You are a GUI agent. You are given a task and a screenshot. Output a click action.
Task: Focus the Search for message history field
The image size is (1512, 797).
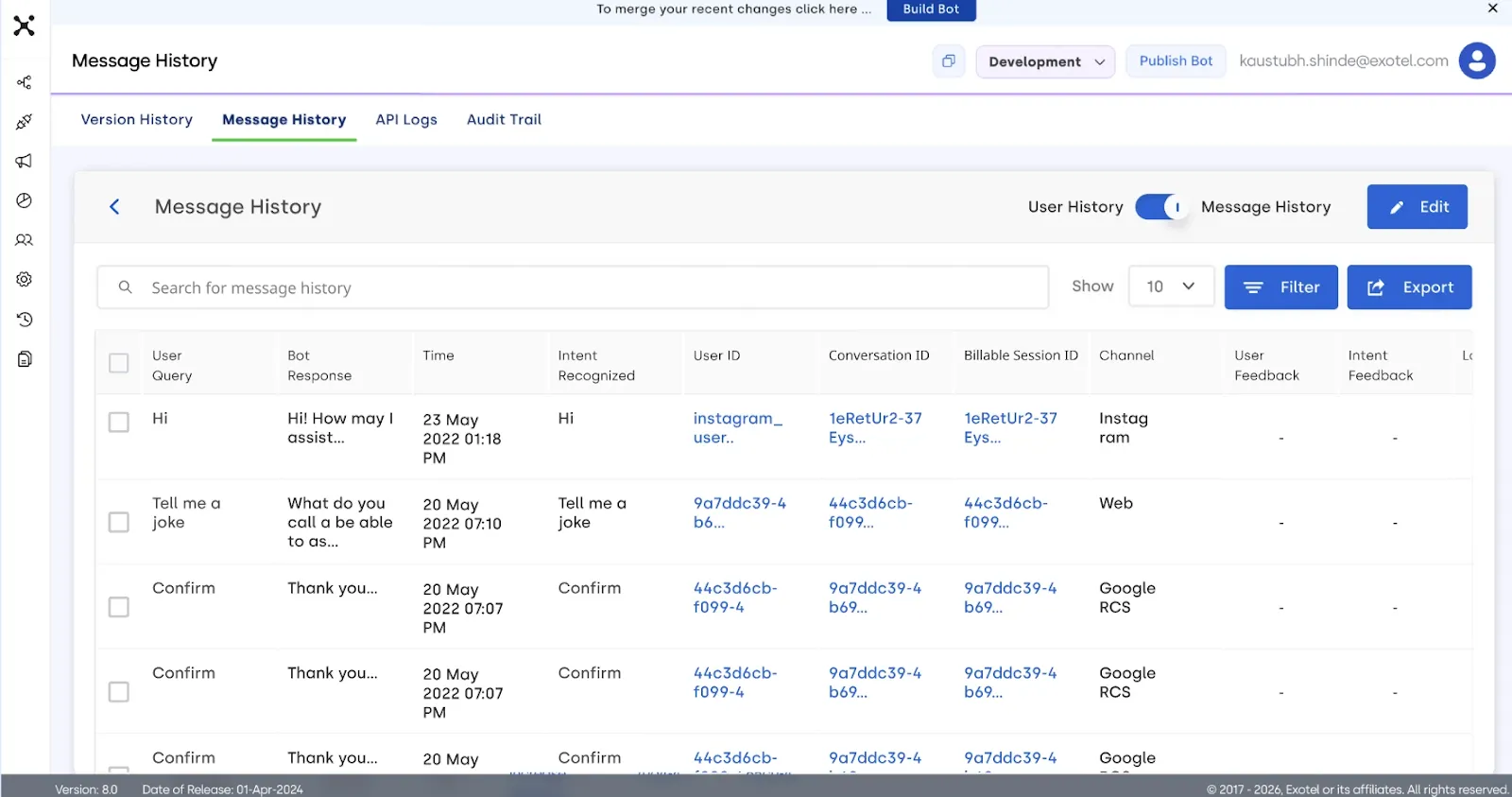[573, 287]
